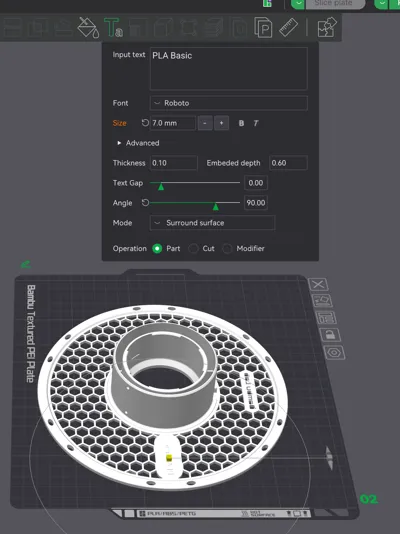Open the Mode dropdown showing Surround surface
Screen dimensions: 400x534
212,223
